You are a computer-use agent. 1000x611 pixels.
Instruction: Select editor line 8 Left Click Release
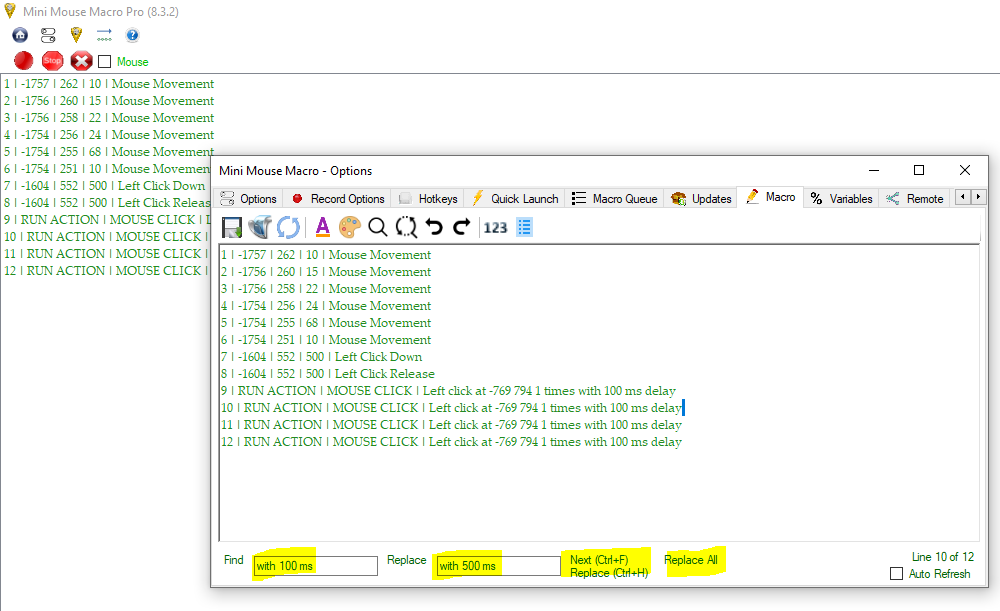328,374
